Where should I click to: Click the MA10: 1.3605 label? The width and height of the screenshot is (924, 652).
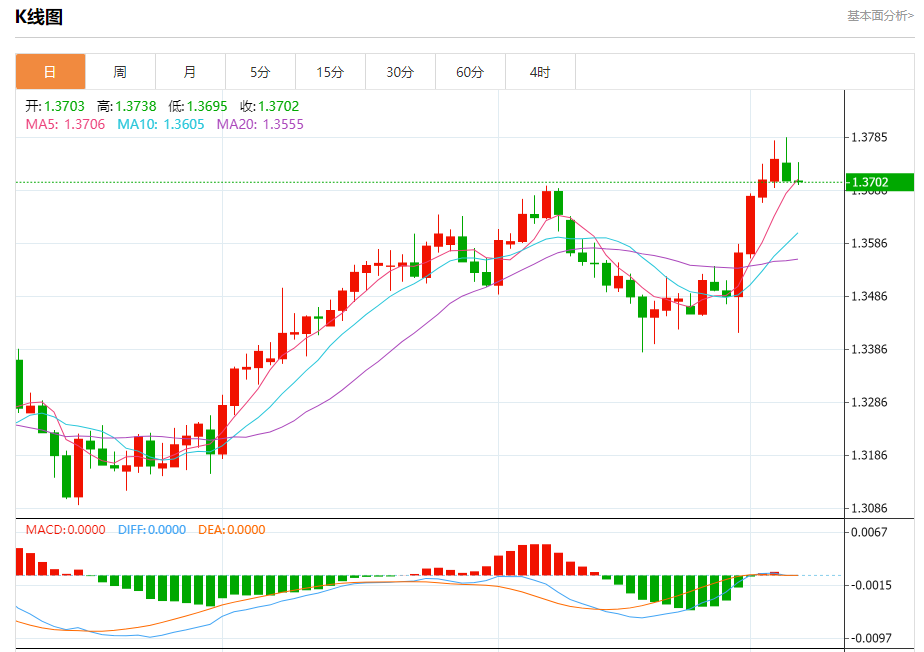[161, 124]
